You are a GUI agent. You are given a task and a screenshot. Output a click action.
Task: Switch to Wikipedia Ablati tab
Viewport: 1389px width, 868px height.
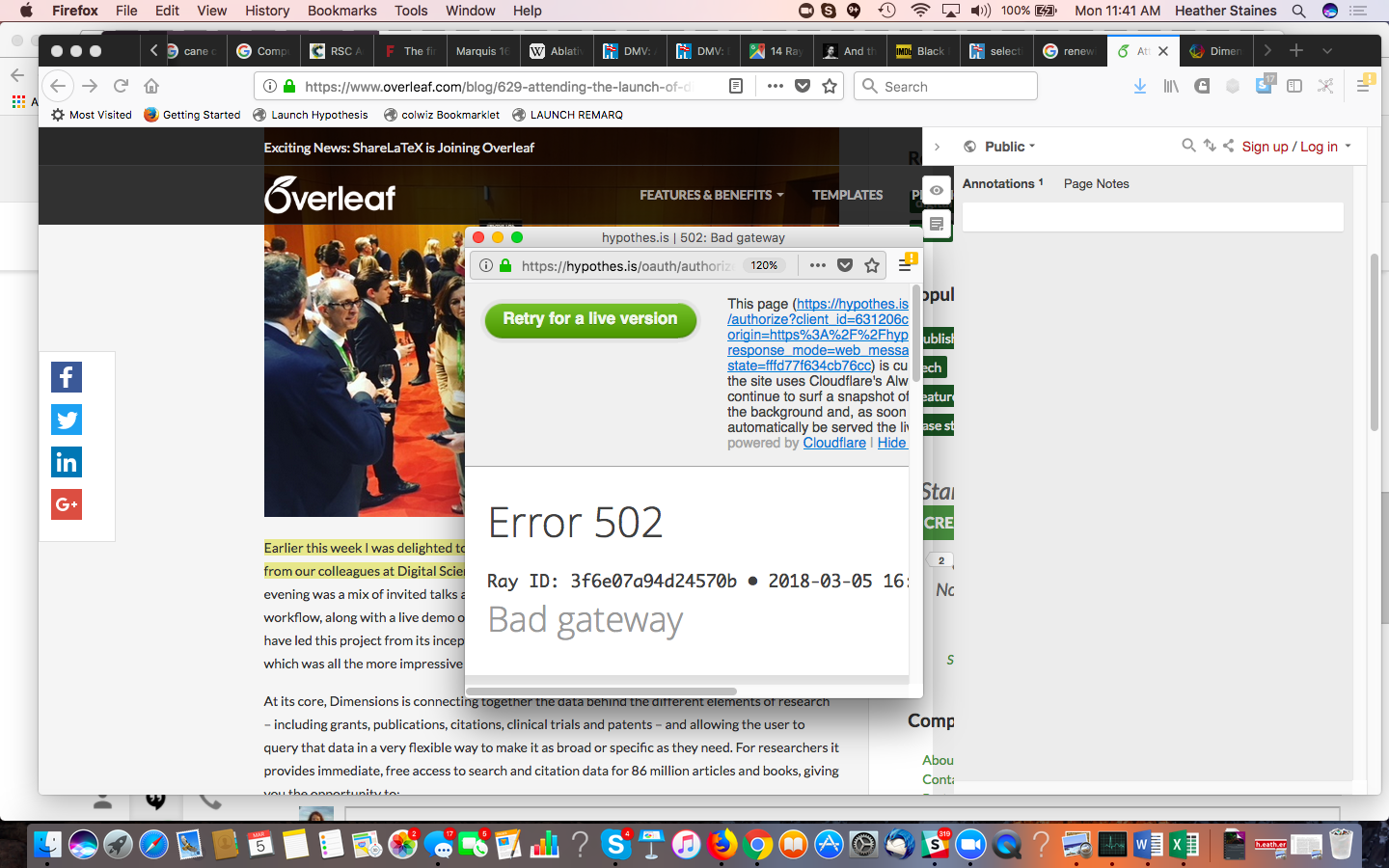click(x=558, y=51)
